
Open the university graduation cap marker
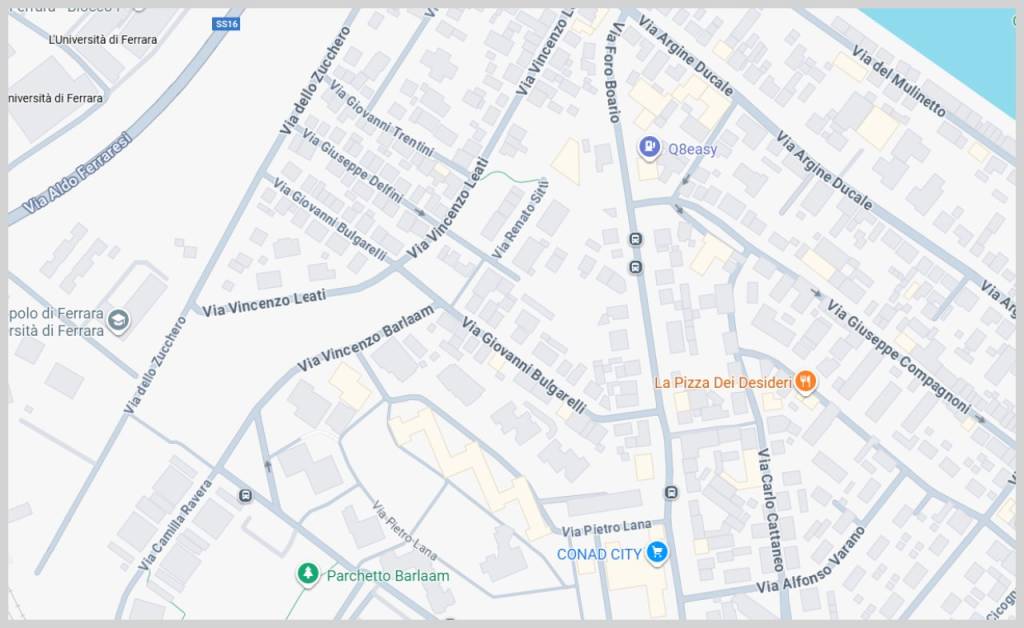point(118,321)
